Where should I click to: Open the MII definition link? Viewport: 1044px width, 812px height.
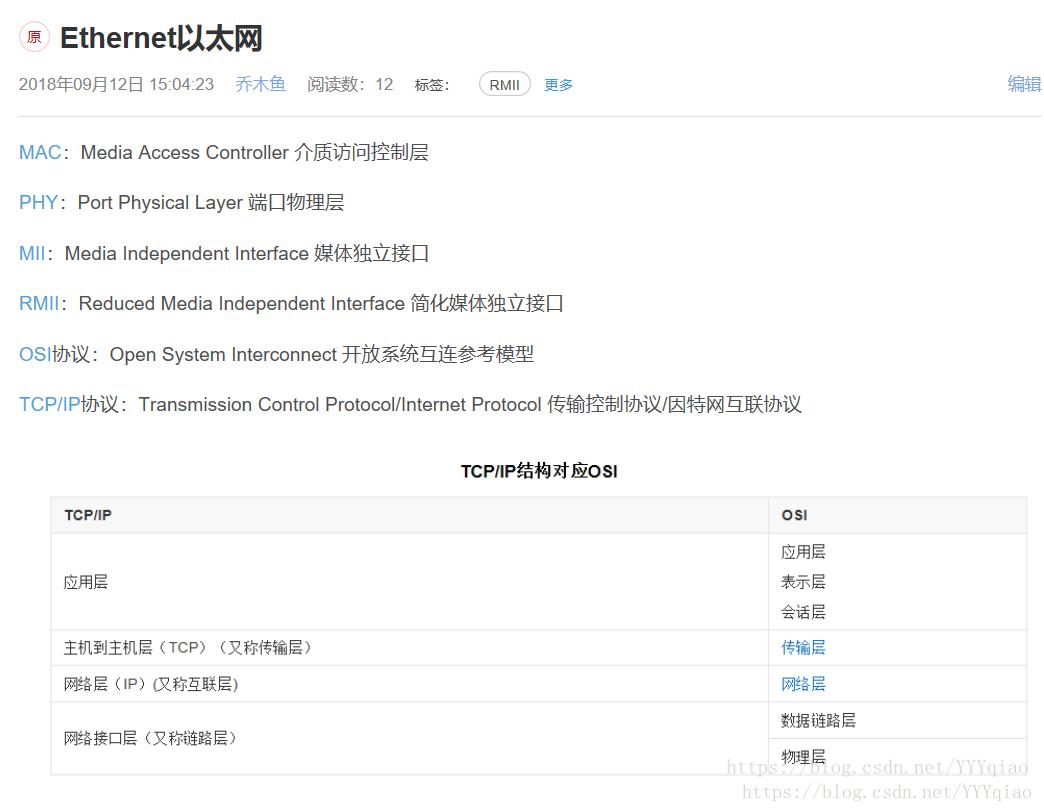pyautogui.click(x=30, y=253)
